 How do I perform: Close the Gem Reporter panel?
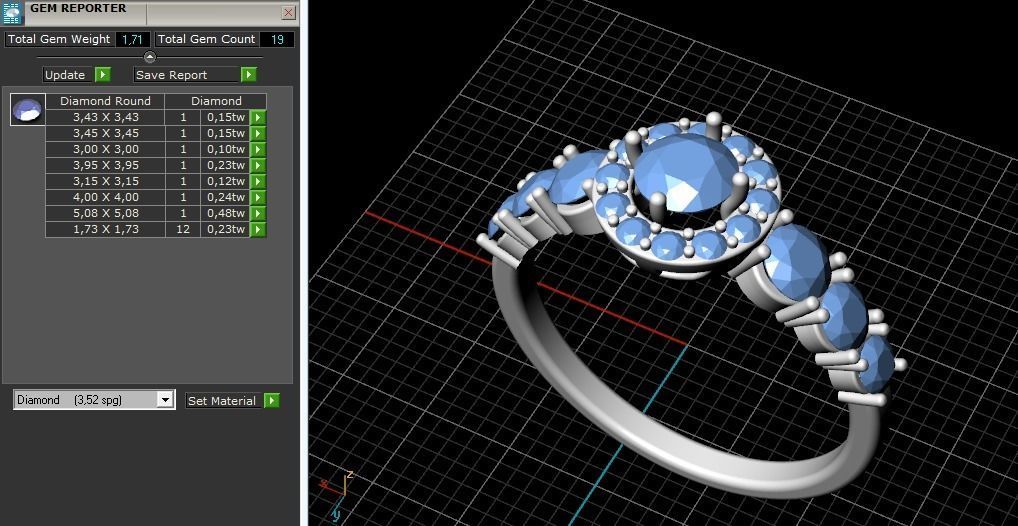pos(288,12)
